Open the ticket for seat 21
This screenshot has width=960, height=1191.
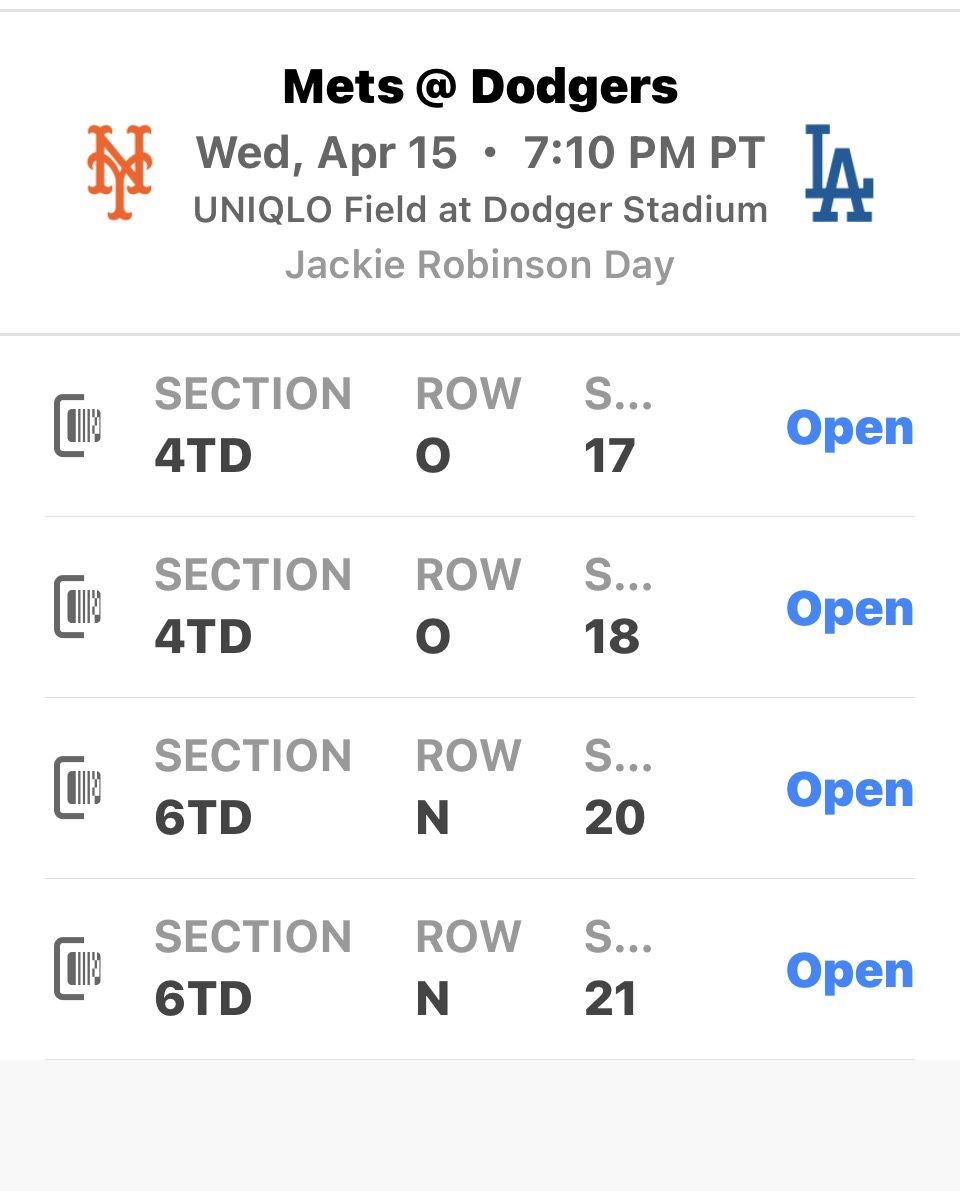[x=849, y=971]
